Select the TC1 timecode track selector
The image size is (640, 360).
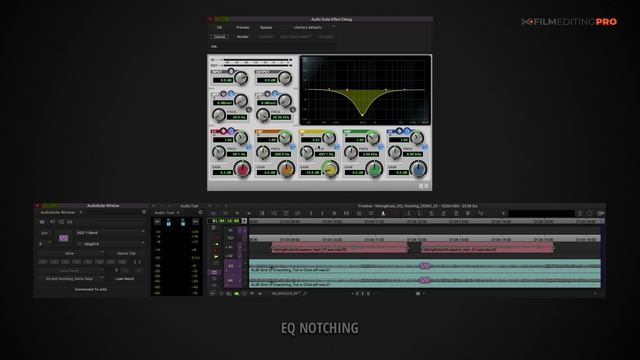231,238
